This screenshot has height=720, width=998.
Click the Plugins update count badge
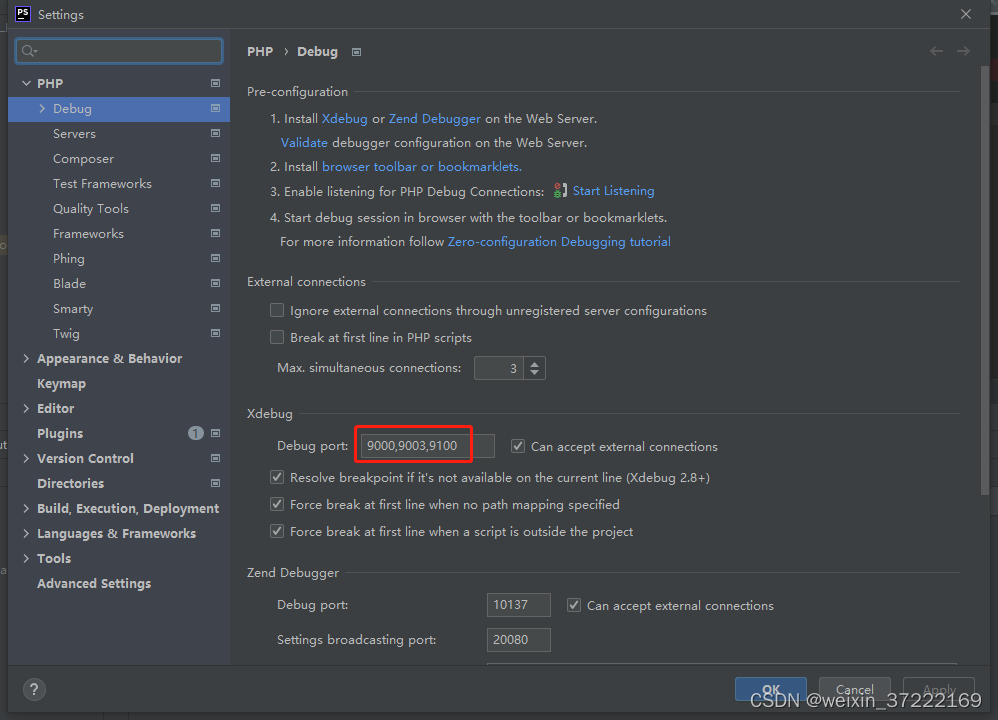[195, 433]
